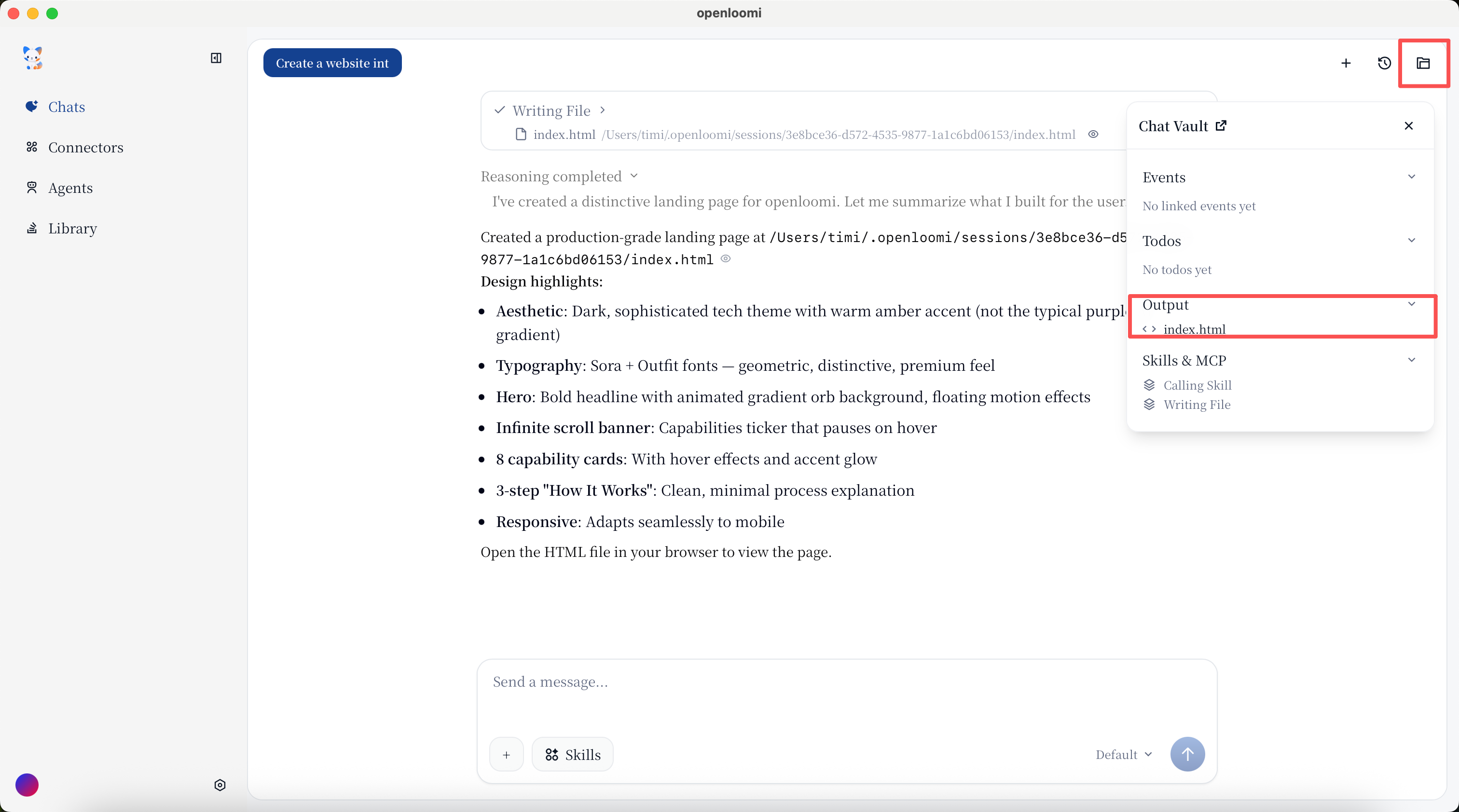This screenshot has height=812, width=1459.
Task: Add attachment with the plus button
Action: (x=506, y=754)
